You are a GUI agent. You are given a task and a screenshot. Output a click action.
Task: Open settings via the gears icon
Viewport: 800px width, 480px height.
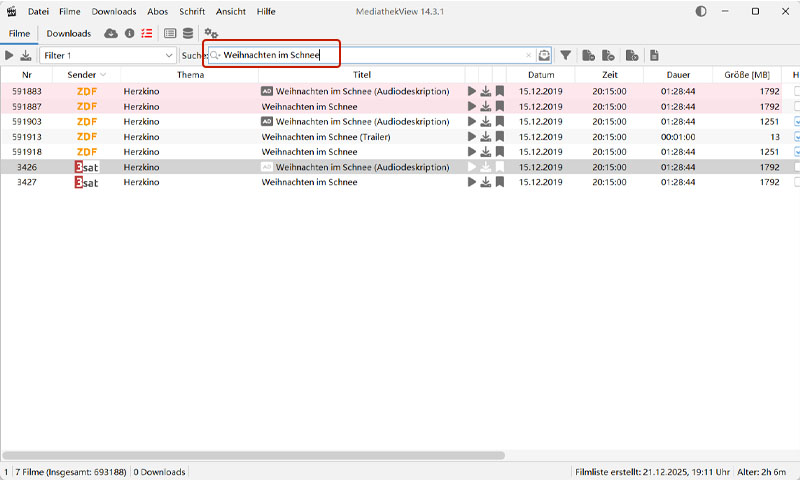(211, 33)
